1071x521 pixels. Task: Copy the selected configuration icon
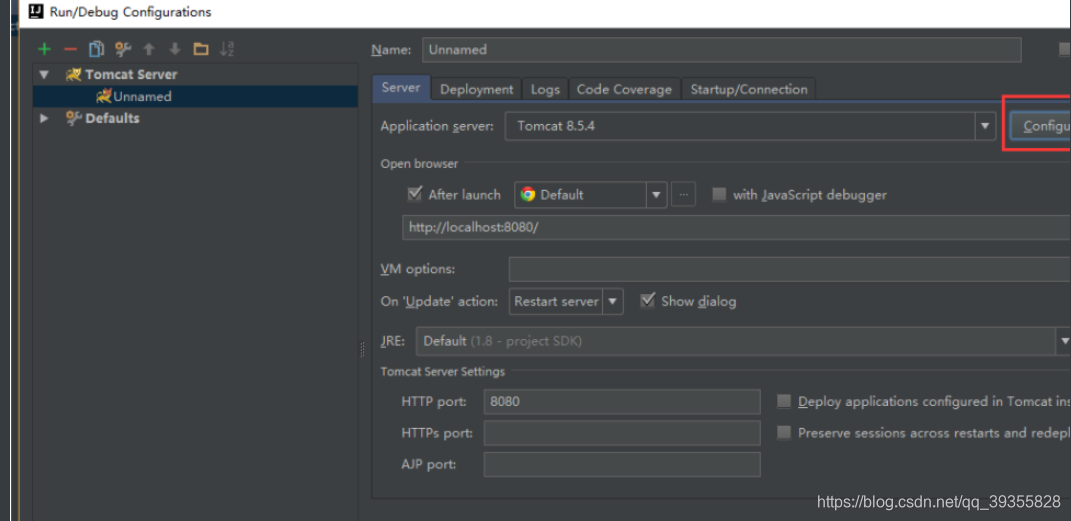[x=96, y=49]
